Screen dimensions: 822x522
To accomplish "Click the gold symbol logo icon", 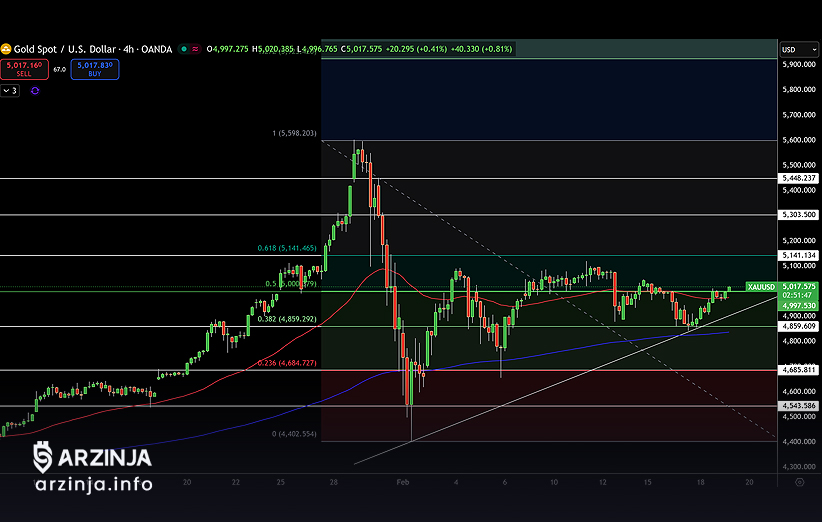I will 5,48.
